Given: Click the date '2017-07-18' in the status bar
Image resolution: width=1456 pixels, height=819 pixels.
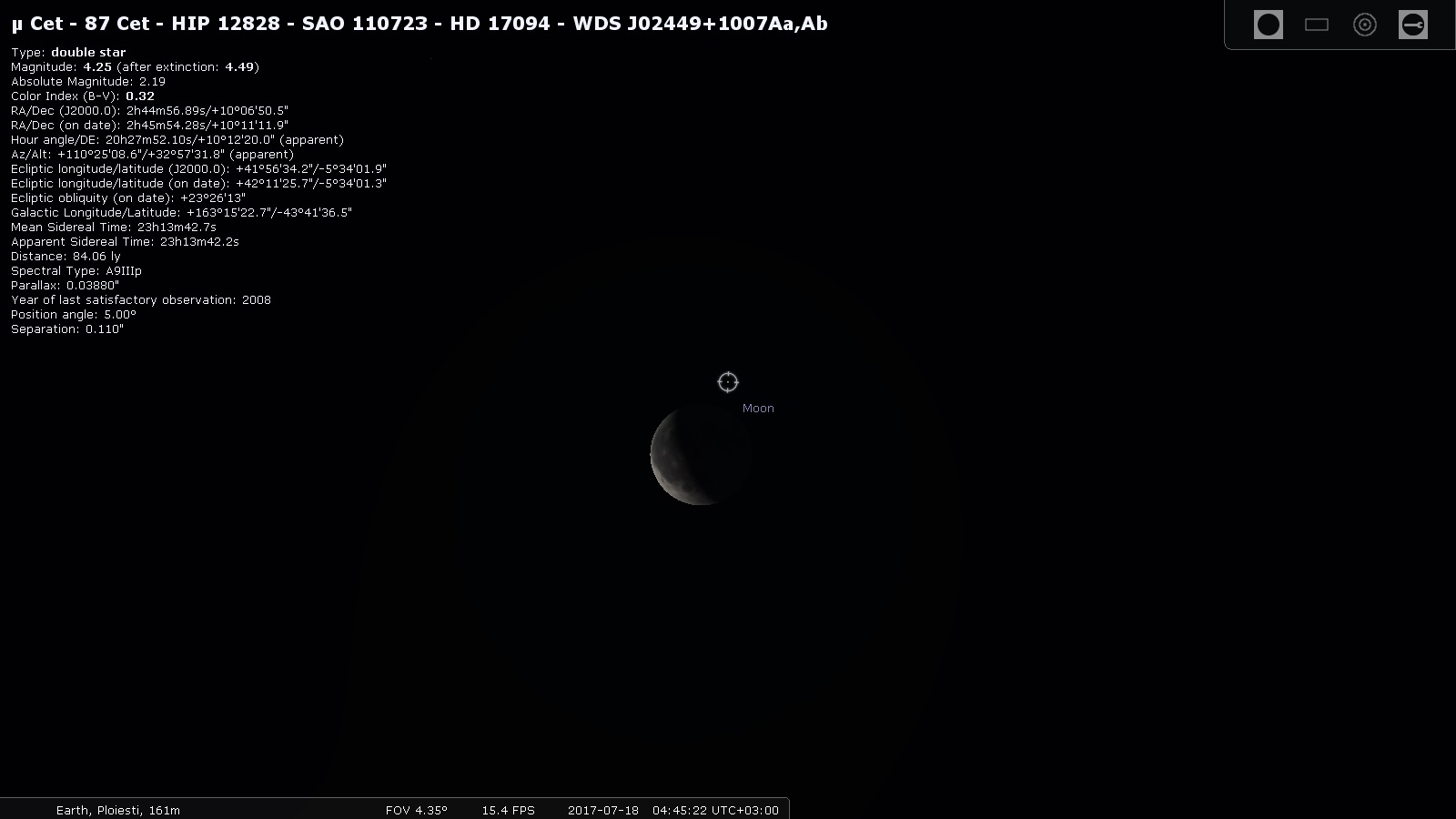Looking at the screenshot, I should 603,810.
